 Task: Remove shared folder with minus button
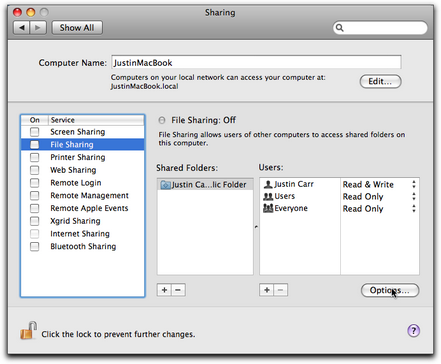pos(178,290)
